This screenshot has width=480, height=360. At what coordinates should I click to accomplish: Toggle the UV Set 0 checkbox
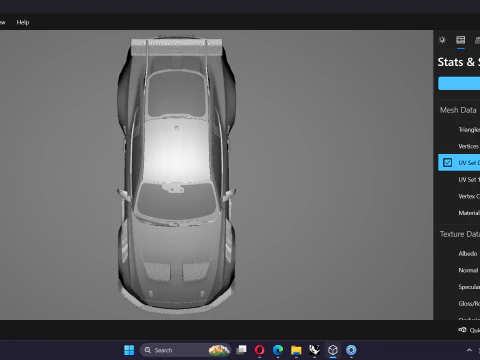click(447, 163)
